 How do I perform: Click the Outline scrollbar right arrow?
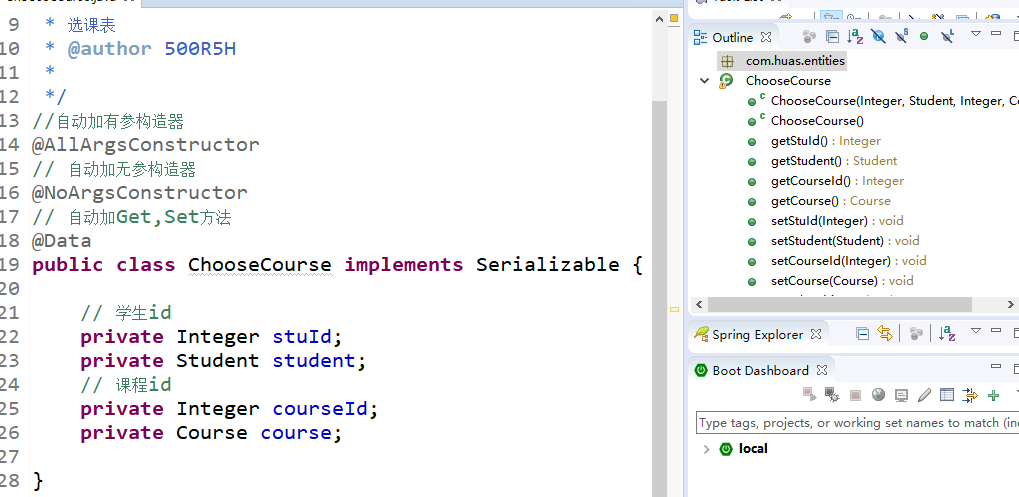tap(1012, 305)
